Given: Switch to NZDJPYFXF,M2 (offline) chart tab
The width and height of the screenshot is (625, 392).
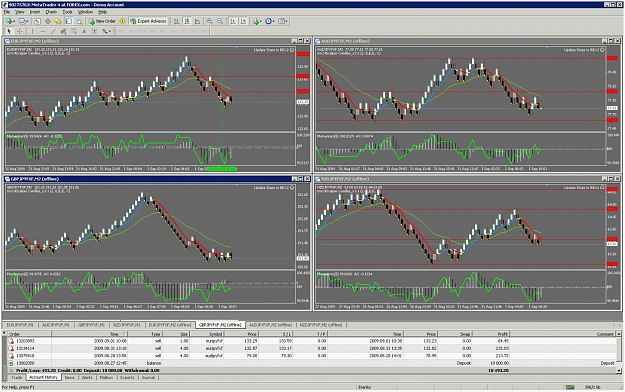Looking at the screenshot, I should (x=321, y=325).
